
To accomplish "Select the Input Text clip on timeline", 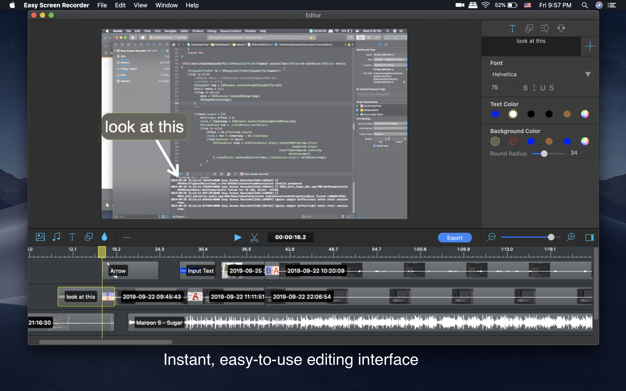I will 197,271.
